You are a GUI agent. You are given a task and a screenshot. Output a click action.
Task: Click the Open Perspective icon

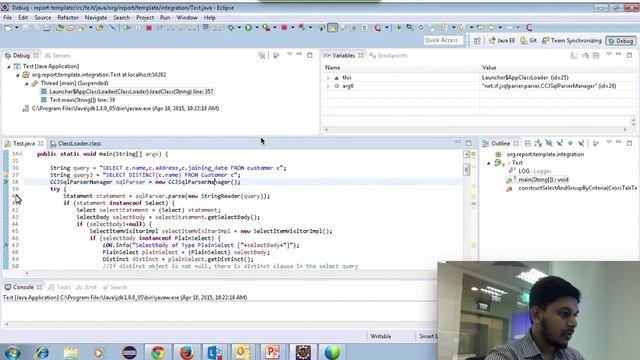point(477,40)
